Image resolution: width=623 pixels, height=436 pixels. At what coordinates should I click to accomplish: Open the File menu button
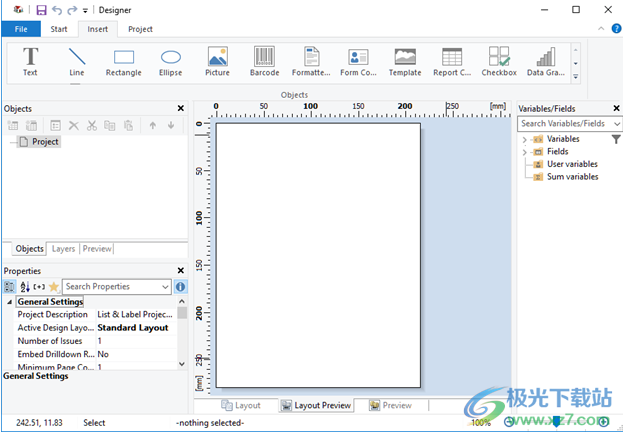21,29
